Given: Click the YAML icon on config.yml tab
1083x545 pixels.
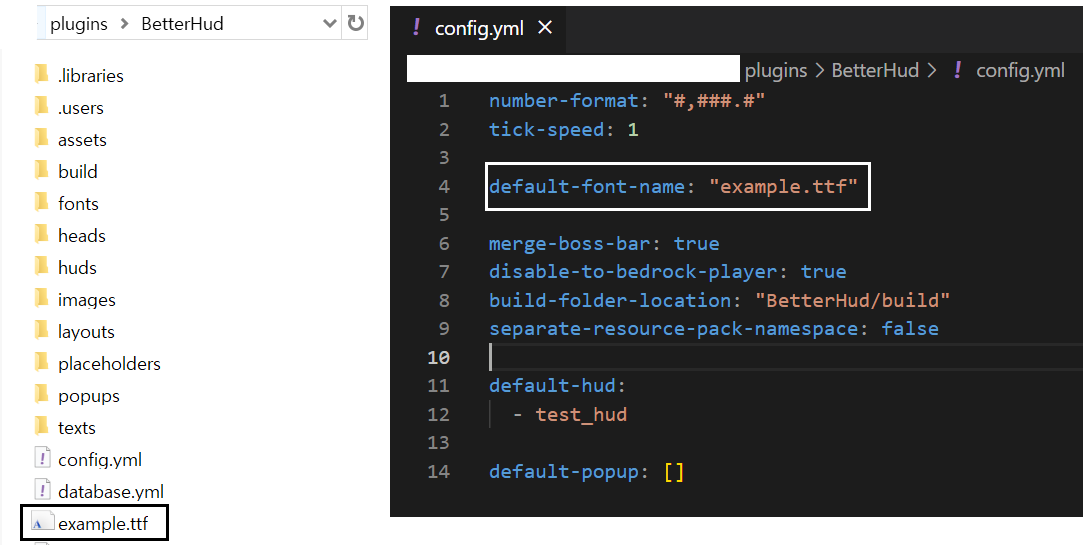Looking at the screenshot, I should [416, 27].
